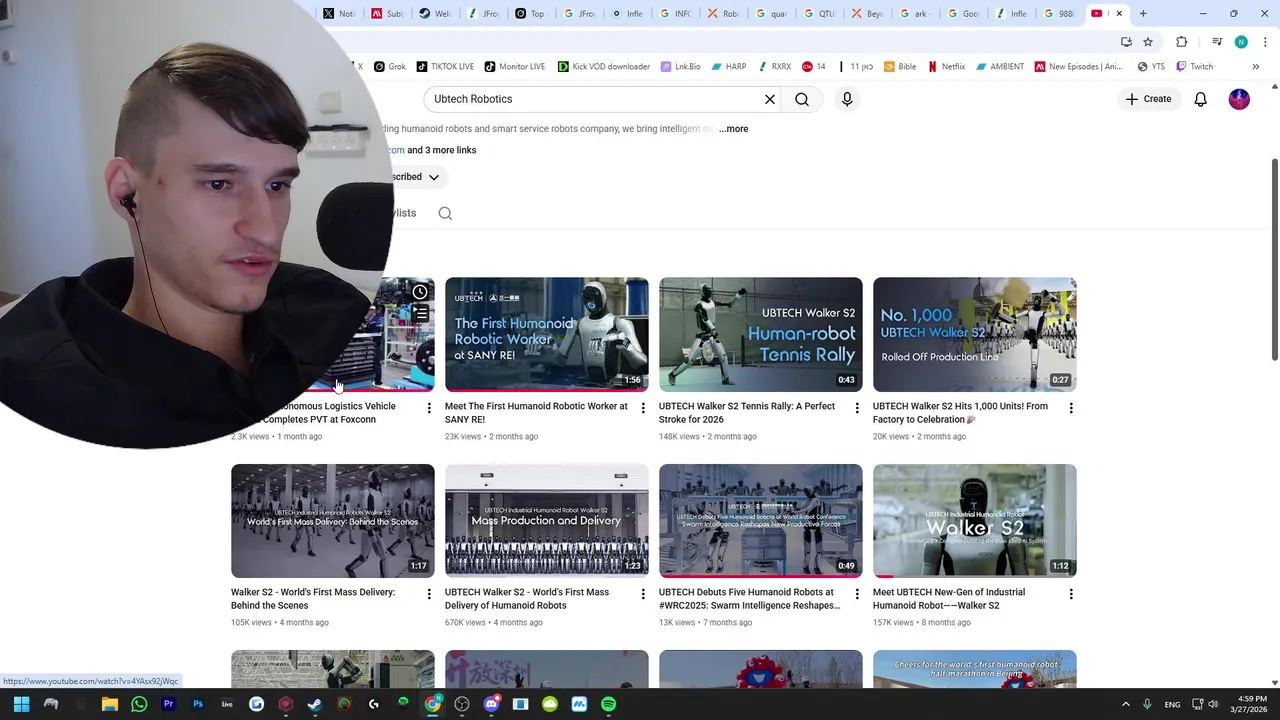The width and height of the screenshot is (1280, 720).
Task: Open options for World's First Mass Delivery of Humanoid Robots
Action: tap(643, 594)
